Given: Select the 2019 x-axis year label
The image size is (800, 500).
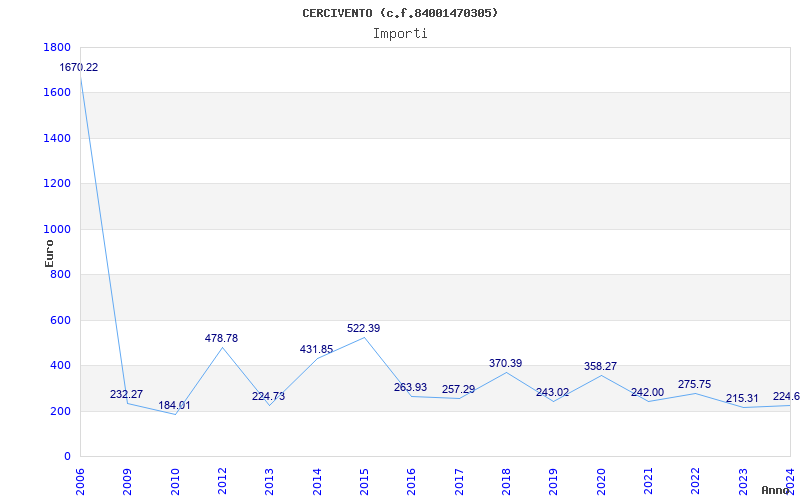Looking at the screenshot, I should pyautogui.click(x=554, y=481).
